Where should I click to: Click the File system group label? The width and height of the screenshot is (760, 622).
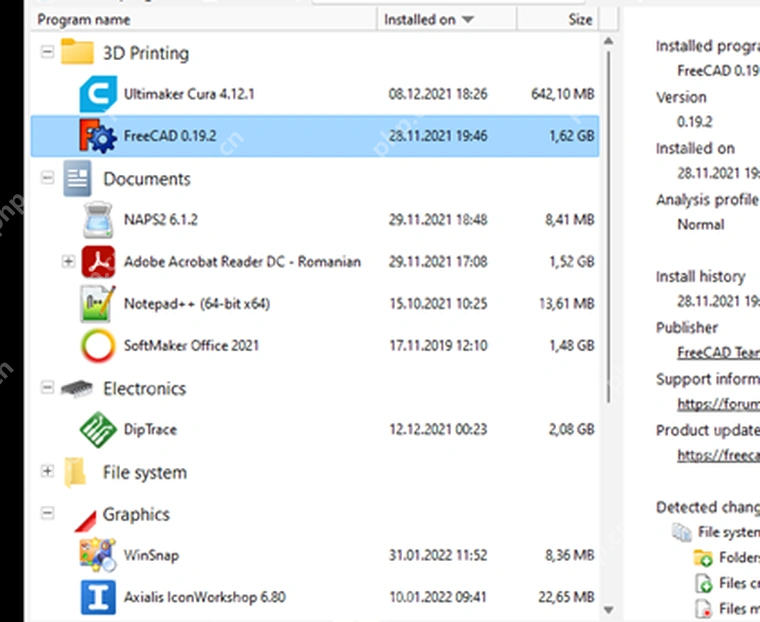coord(144,473)
